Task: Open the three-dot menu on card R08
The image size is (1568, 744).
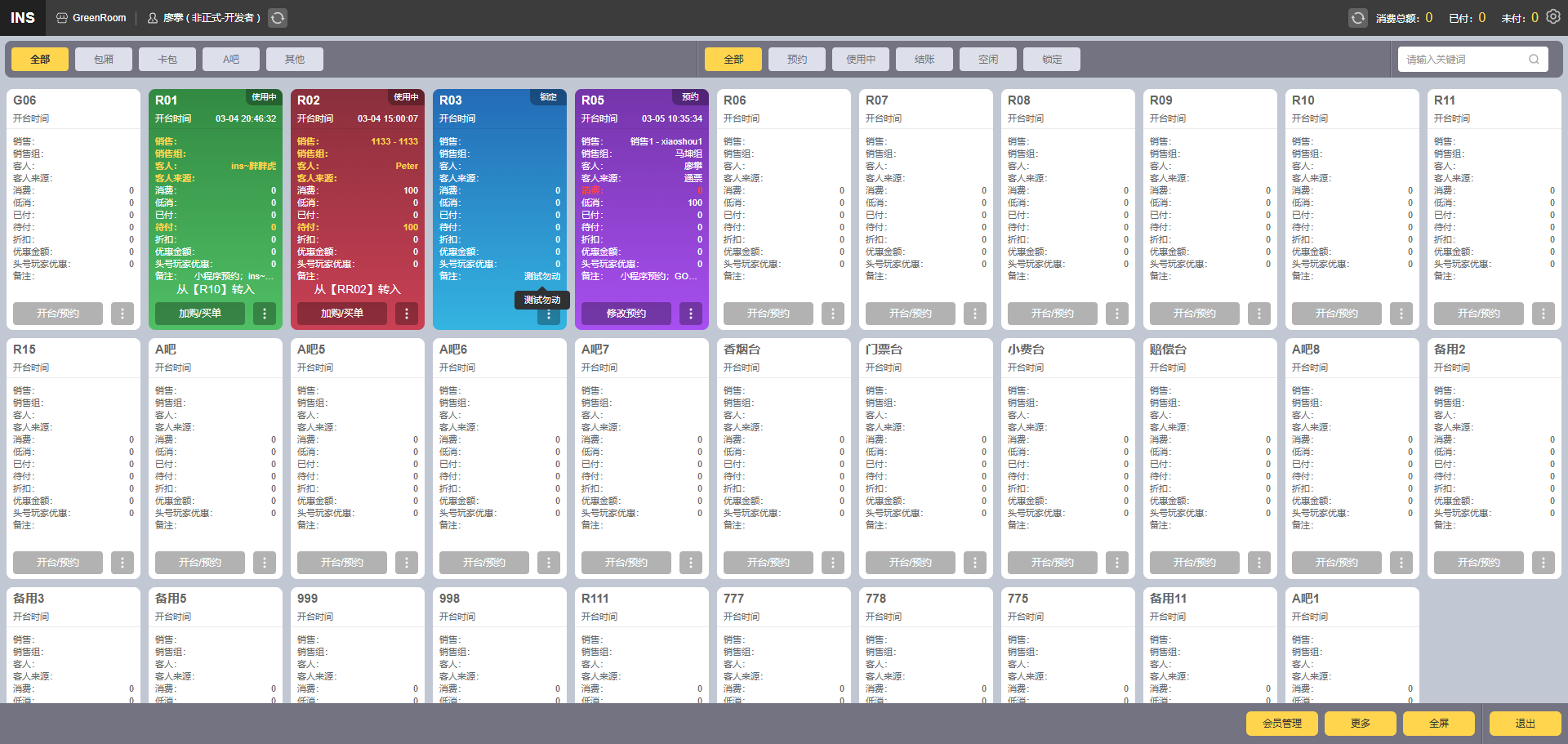Action: pyautogui.click(x=1117, y=314)
